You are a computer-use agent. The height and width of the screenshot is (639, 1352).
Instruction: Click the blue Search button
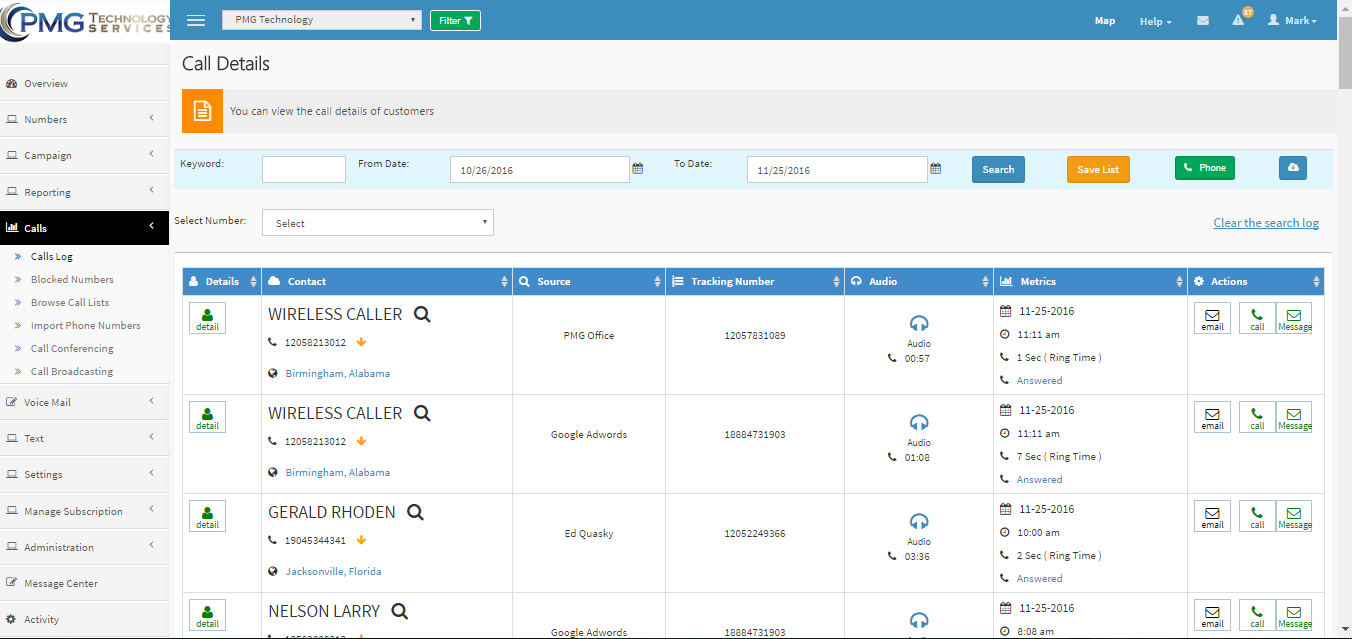click(998, 169)
